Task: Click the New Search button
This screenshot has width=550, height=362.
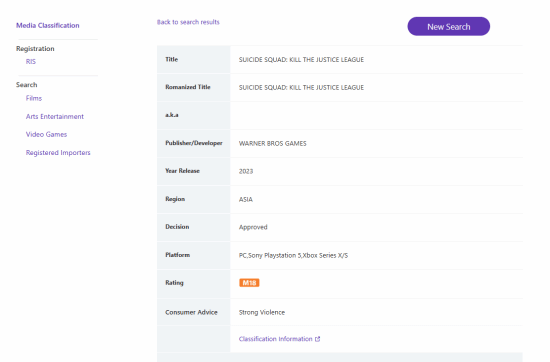Action: 449,26
